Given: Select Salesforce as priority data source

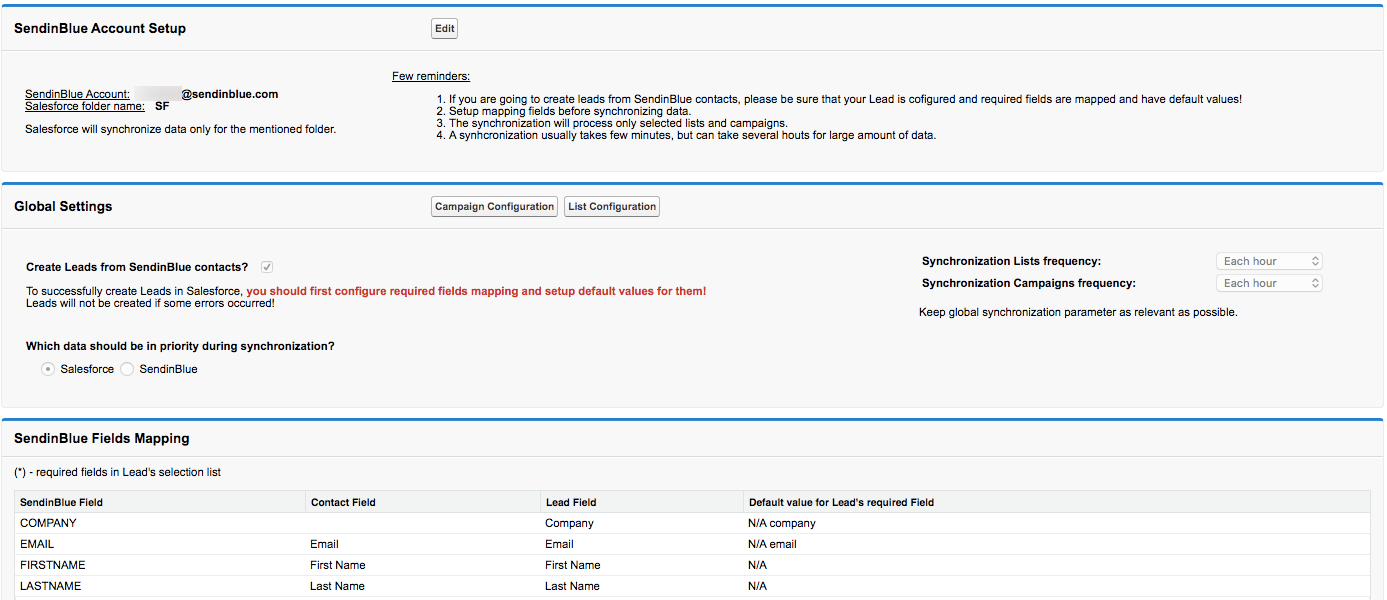Looking at the screenshot, I should [47, 369].
